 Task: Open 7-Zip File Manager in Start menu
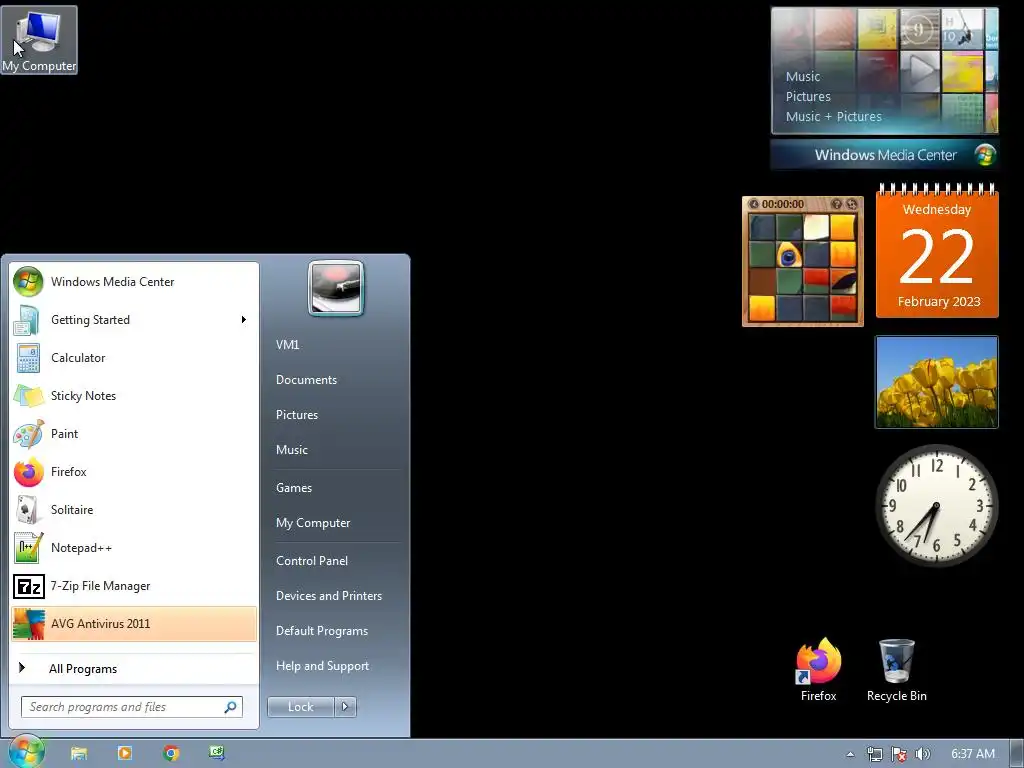tap(134, 586)
